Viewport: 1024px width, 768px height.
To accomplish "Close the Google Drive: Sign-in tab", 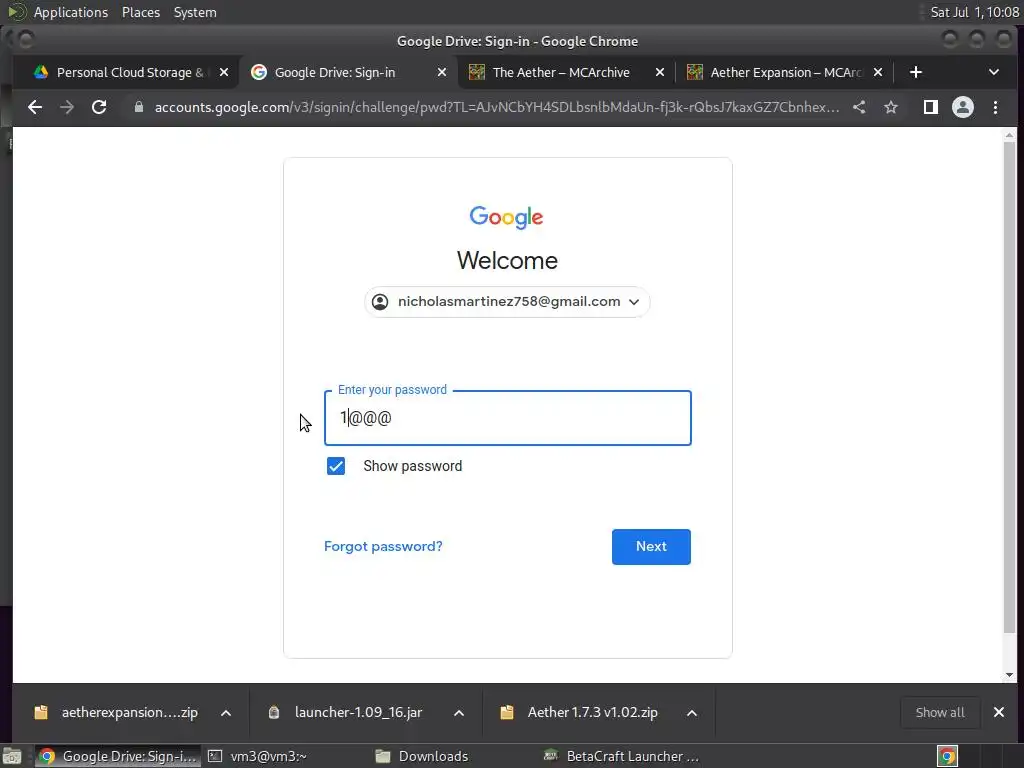I will coord(442,72).
